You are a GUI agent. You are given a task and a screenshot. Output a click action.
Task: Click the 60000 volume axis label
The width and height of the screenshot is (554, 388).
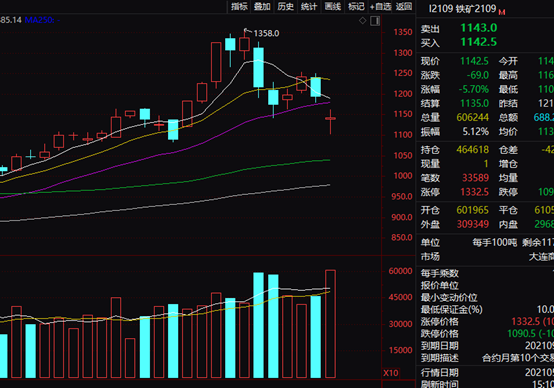(x=400, y=271)
